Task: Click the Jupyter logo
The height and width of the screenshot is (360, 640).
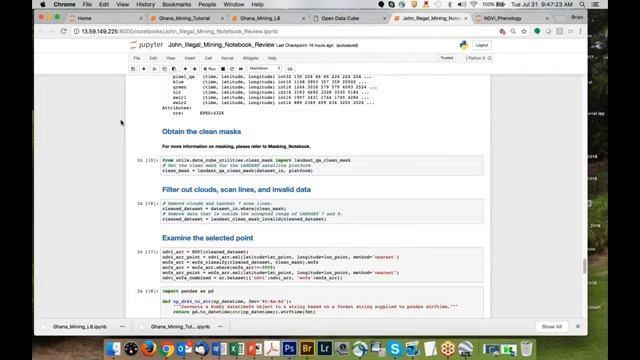Action: [x=147, y=45]
